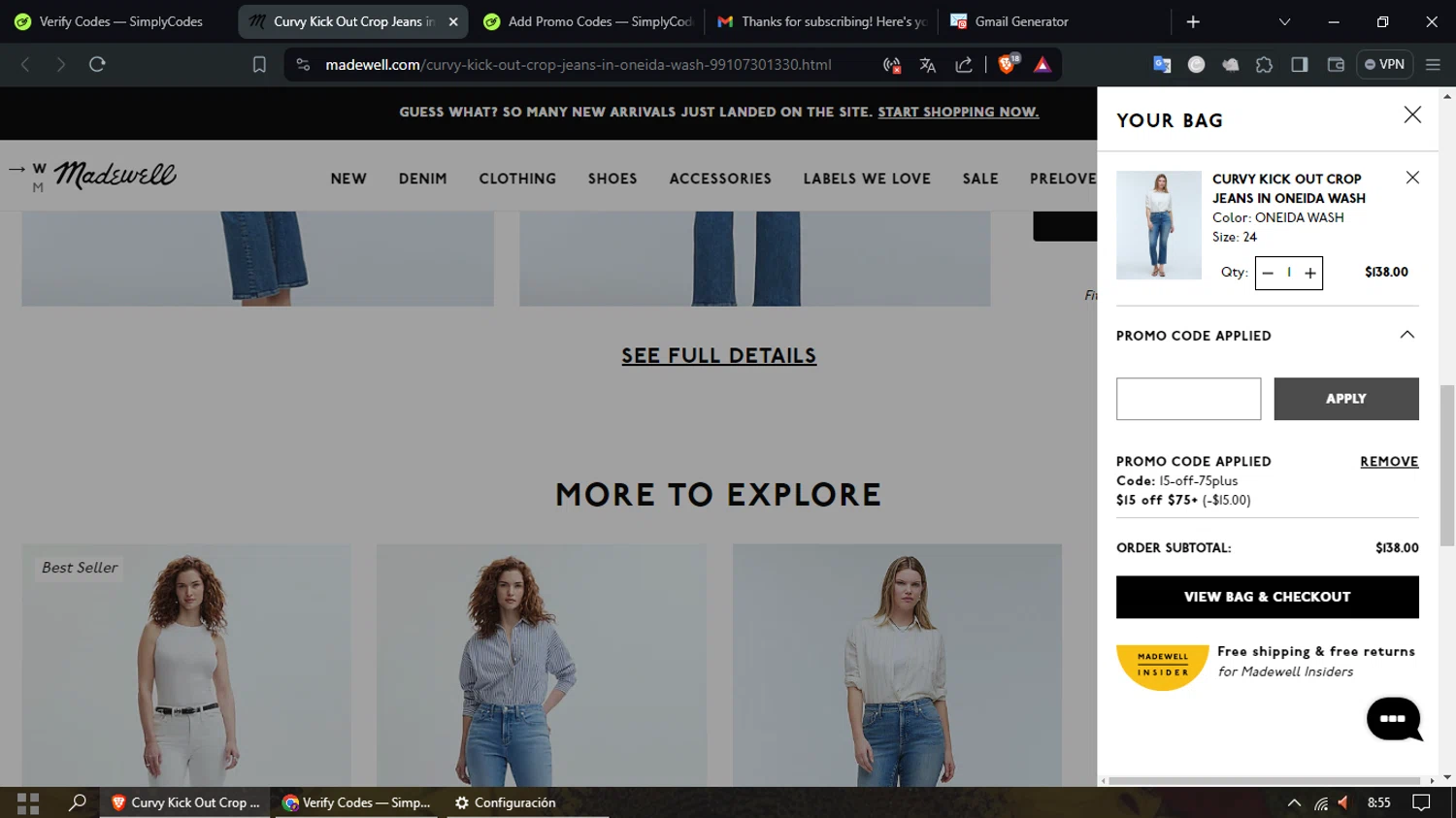Viewport: 1456px width, 818px height.
Task: Open the Best Seller product card
Action: [186, 665]
